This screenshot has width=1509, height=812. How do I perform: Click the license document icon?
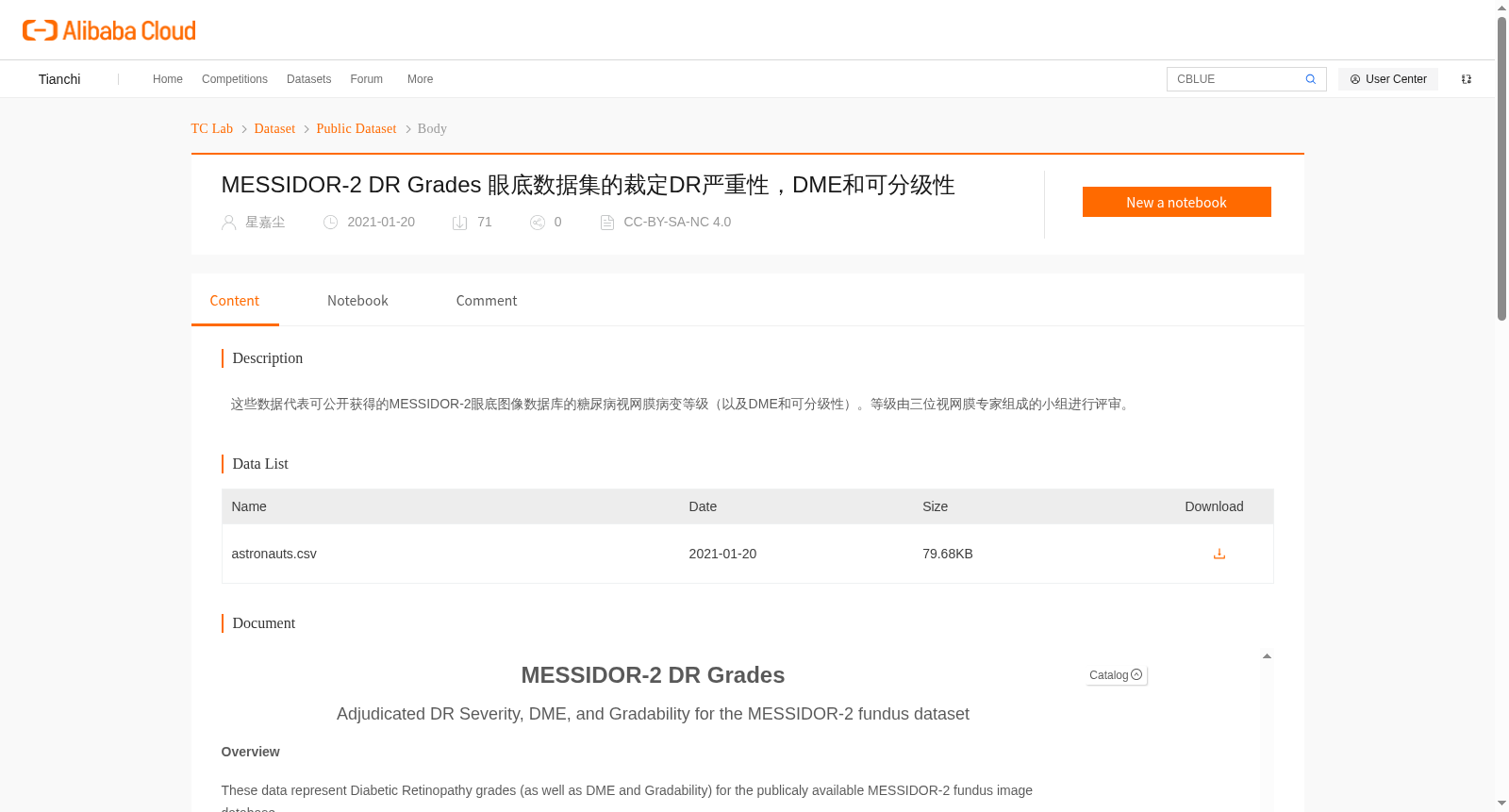click(607, 223)
